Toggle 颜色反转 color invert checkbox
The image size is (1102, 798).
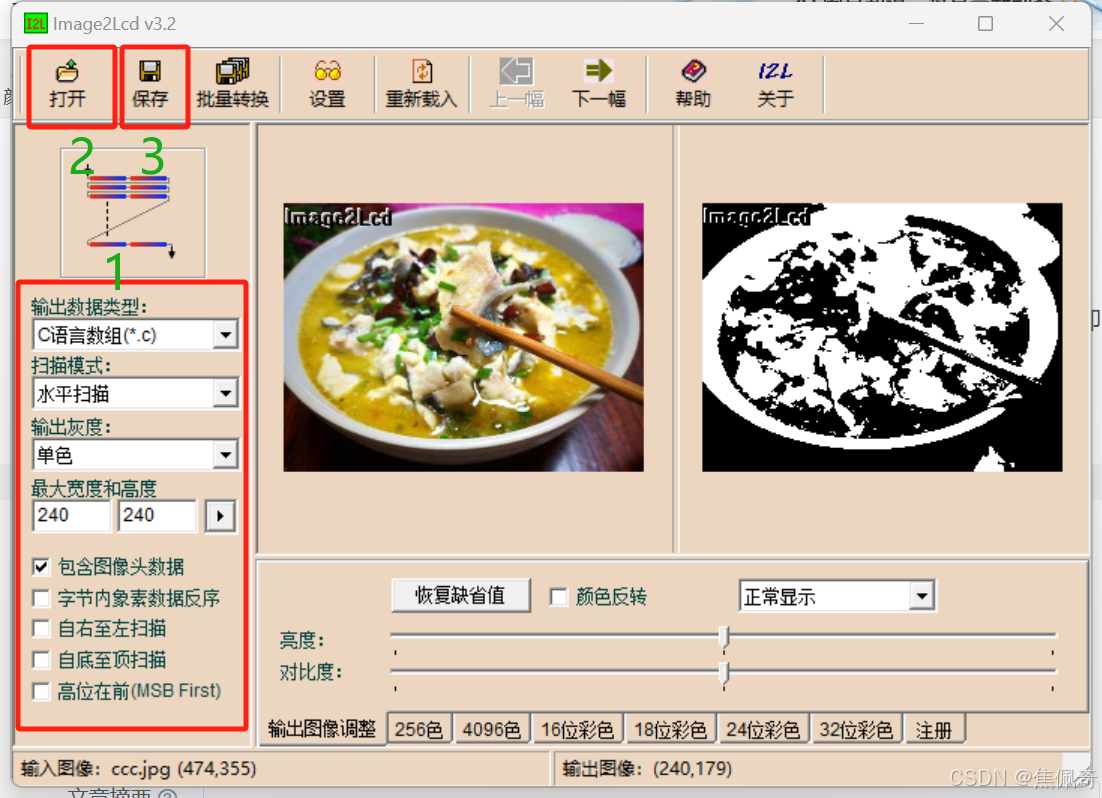[x=559, y=597]
